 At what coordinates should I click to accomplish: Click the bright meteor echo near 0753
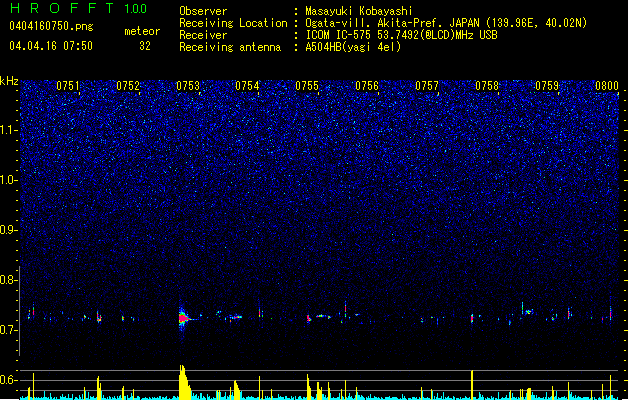[x=183, y=319]
